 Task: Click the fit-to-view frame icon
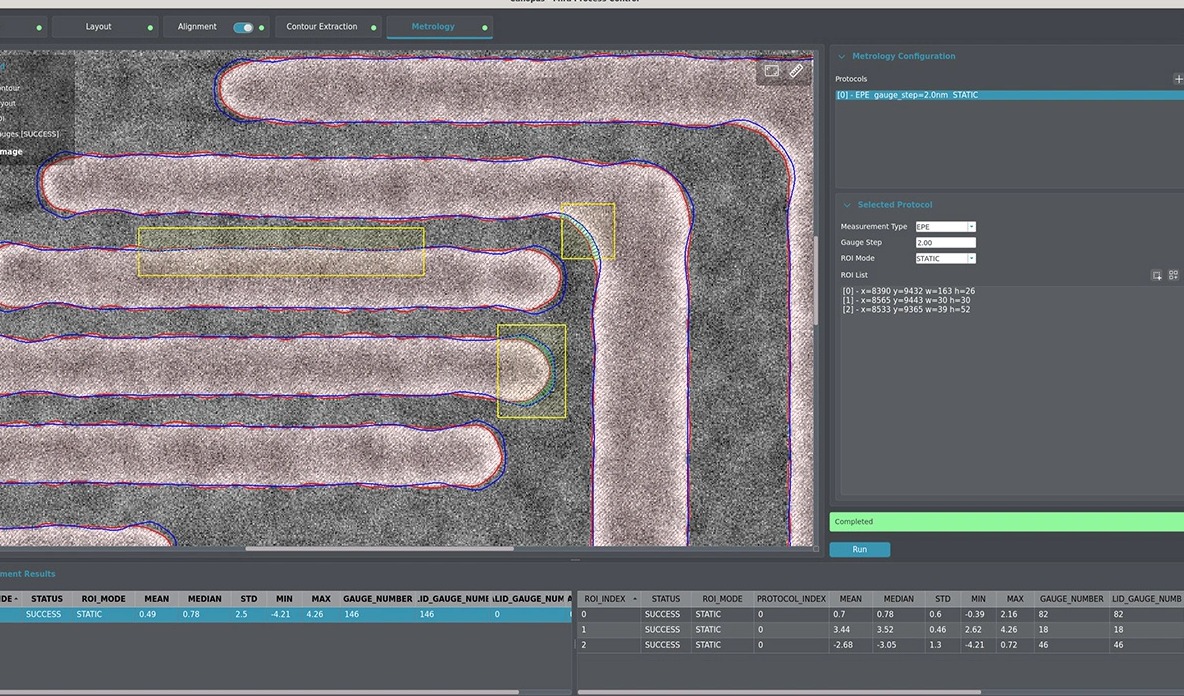point(771,71)
